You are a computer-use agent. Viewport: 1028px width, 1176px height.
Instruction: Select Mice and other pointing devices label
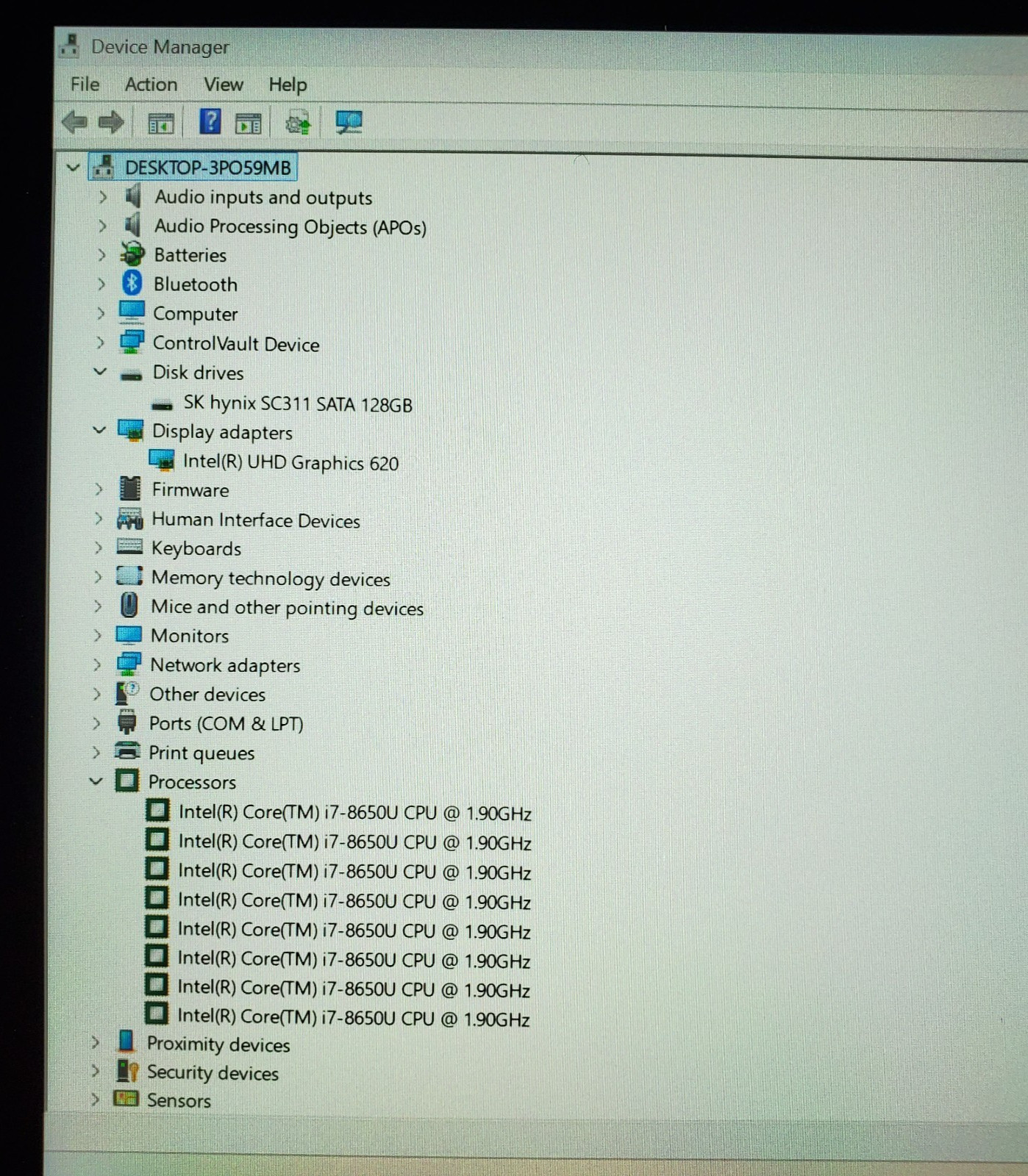(288, 608)
